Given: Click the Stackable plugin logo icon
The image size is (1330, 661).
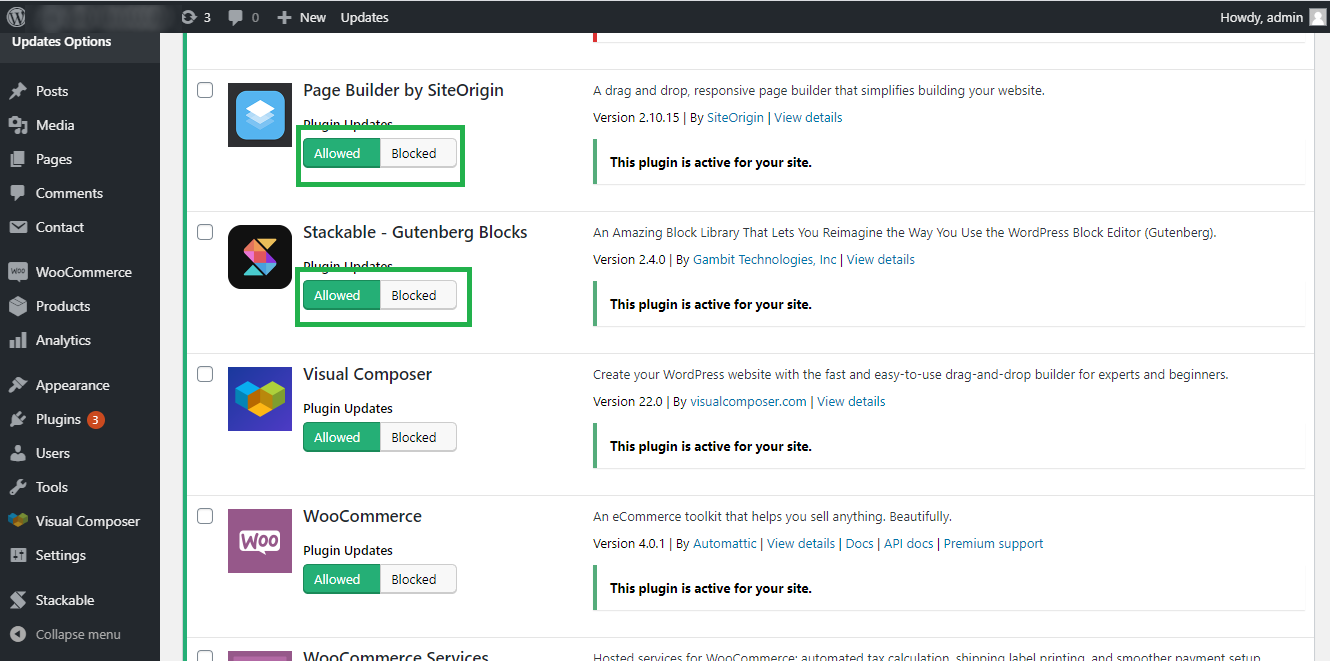Looking at the screenshot, I should (x=260, y=257).
